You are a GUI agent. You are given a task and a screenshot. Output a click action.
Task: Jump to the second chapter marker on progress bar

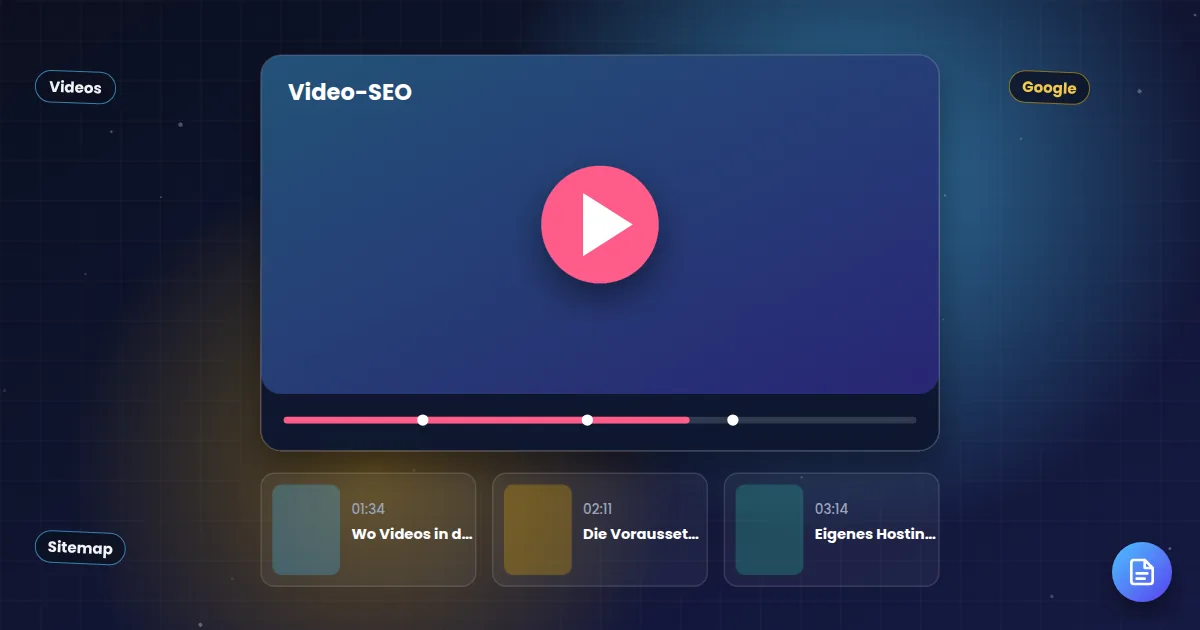[587, 420]
